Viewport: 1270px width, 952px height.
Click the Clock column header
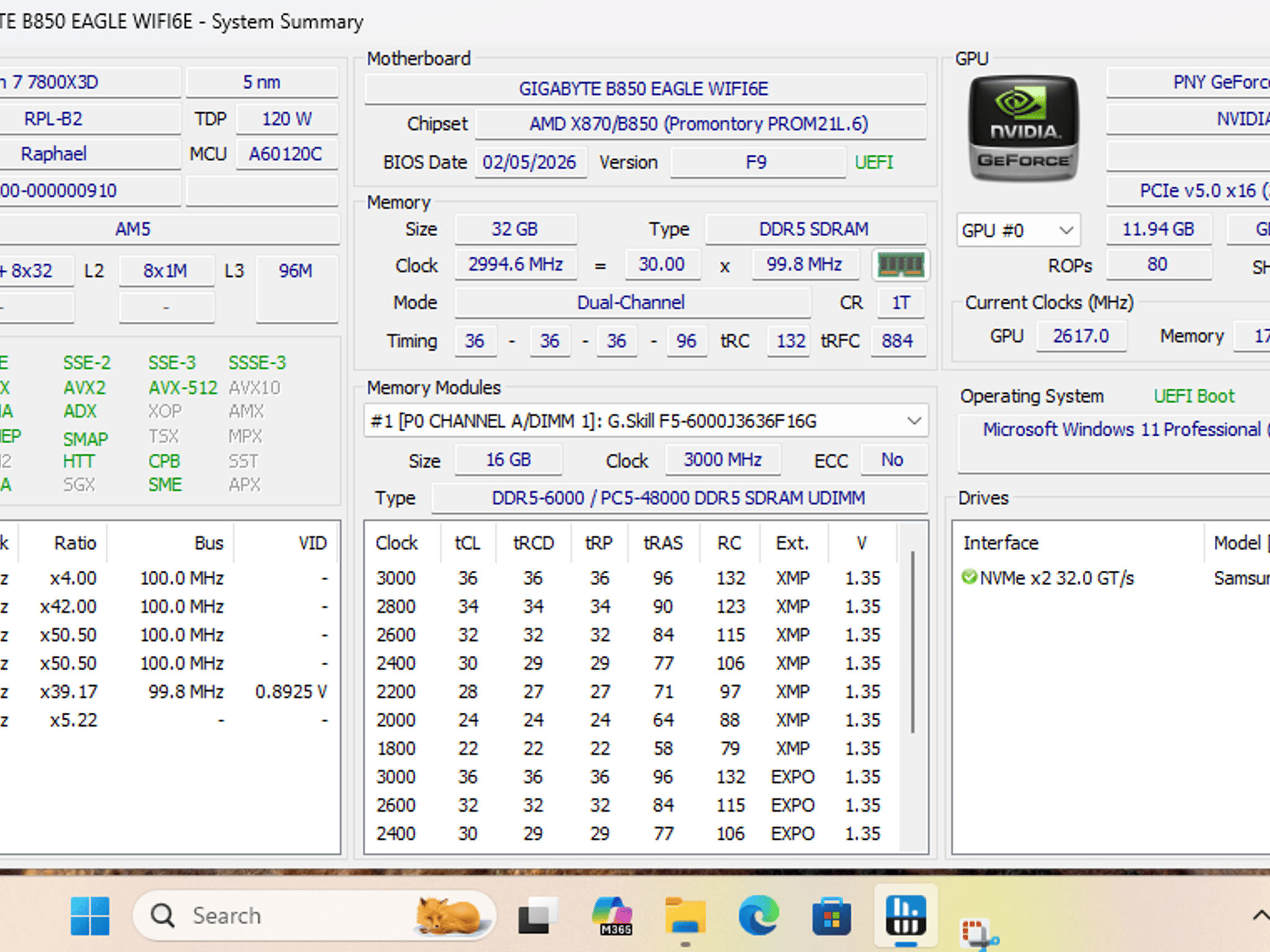[x=397, y=543]
